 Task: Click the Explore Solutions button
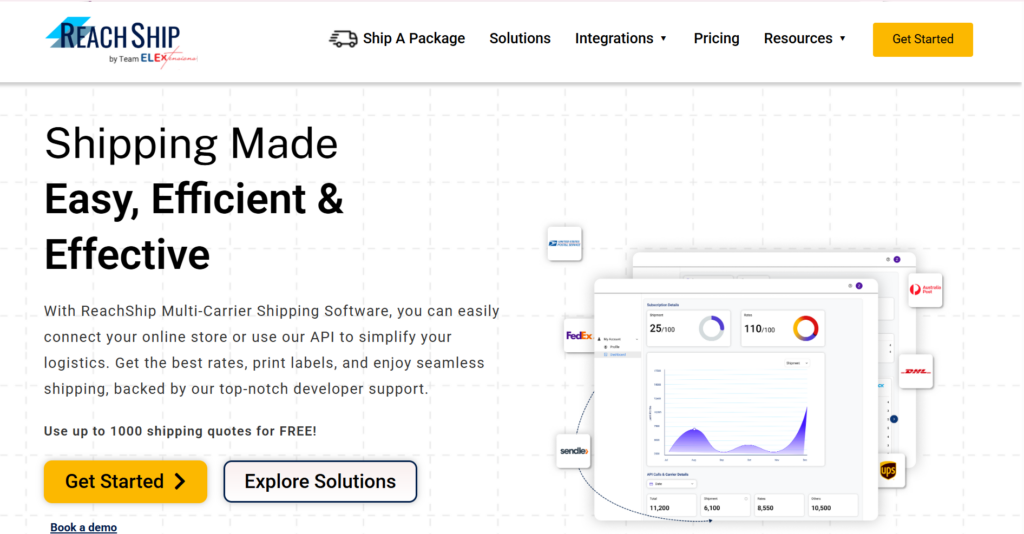coord(320,482)
